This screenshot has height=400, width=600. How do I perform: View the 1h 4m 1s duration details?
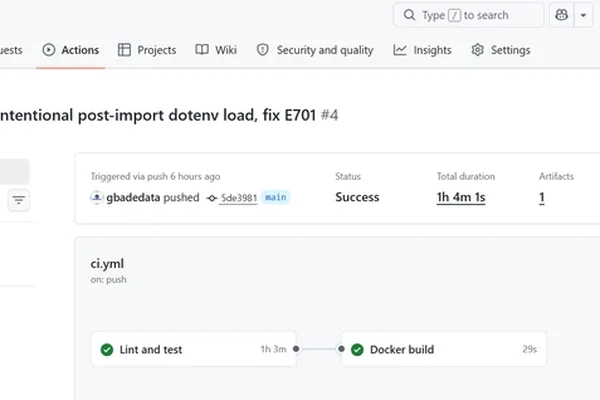coord(461,197)
